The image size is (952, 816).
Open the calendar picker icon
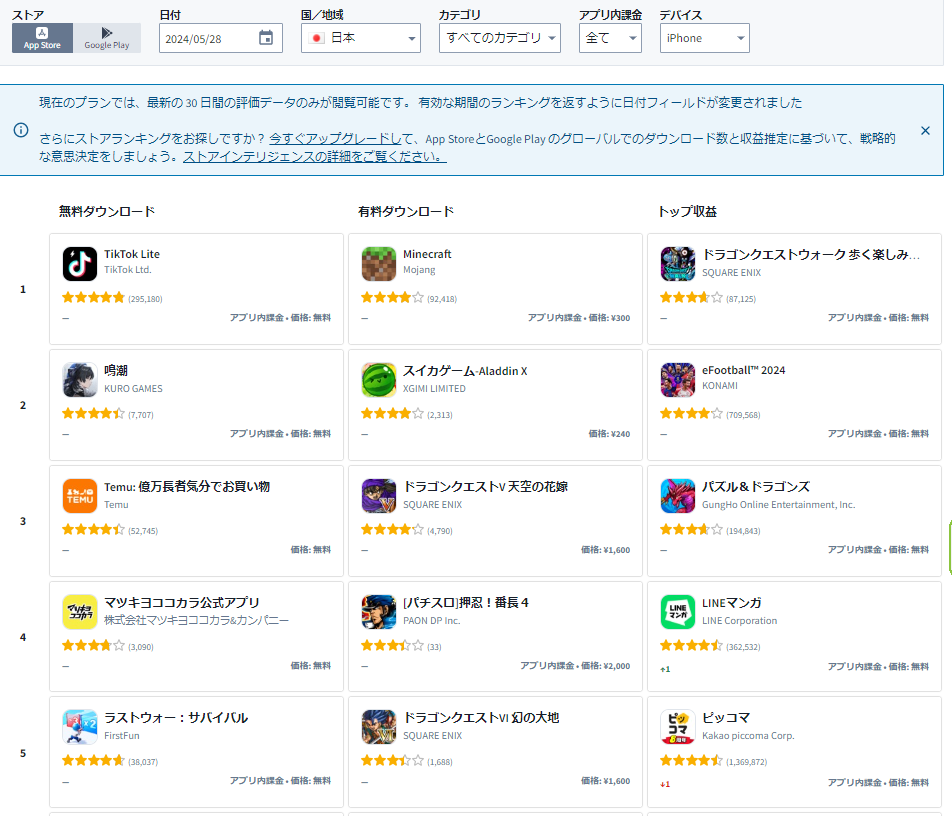[x=266, y=38]
